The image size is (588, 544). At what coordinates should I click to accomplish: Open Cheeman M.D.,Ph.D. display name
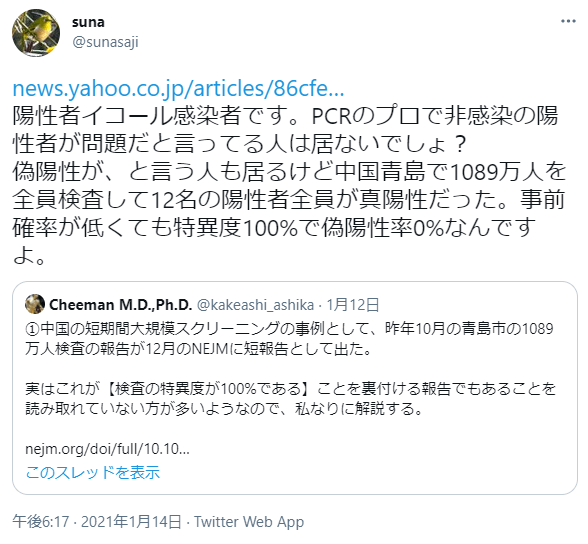[121, 305]
